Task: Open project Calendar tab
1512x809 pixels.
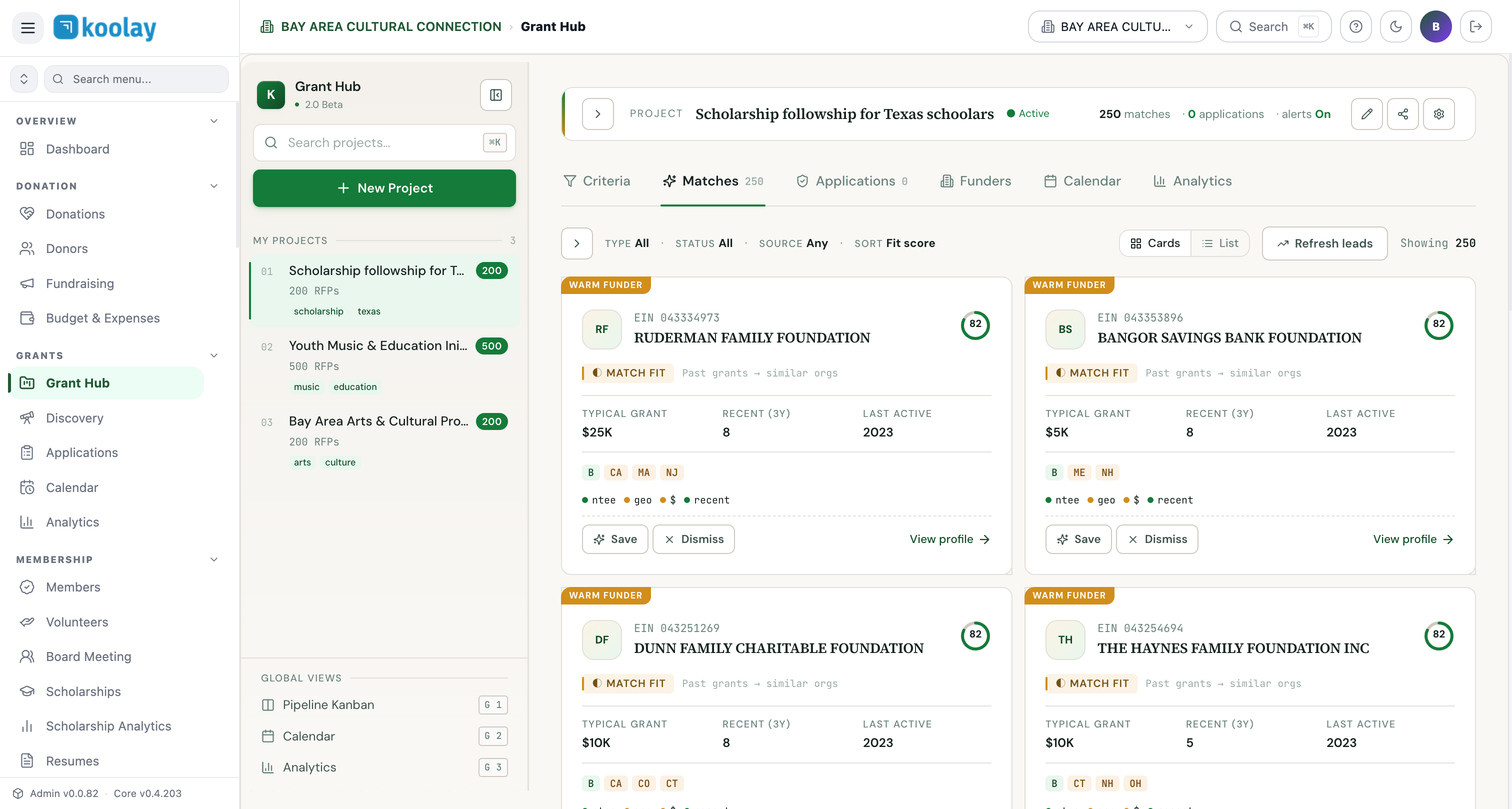Action: tap(1082, 181)
